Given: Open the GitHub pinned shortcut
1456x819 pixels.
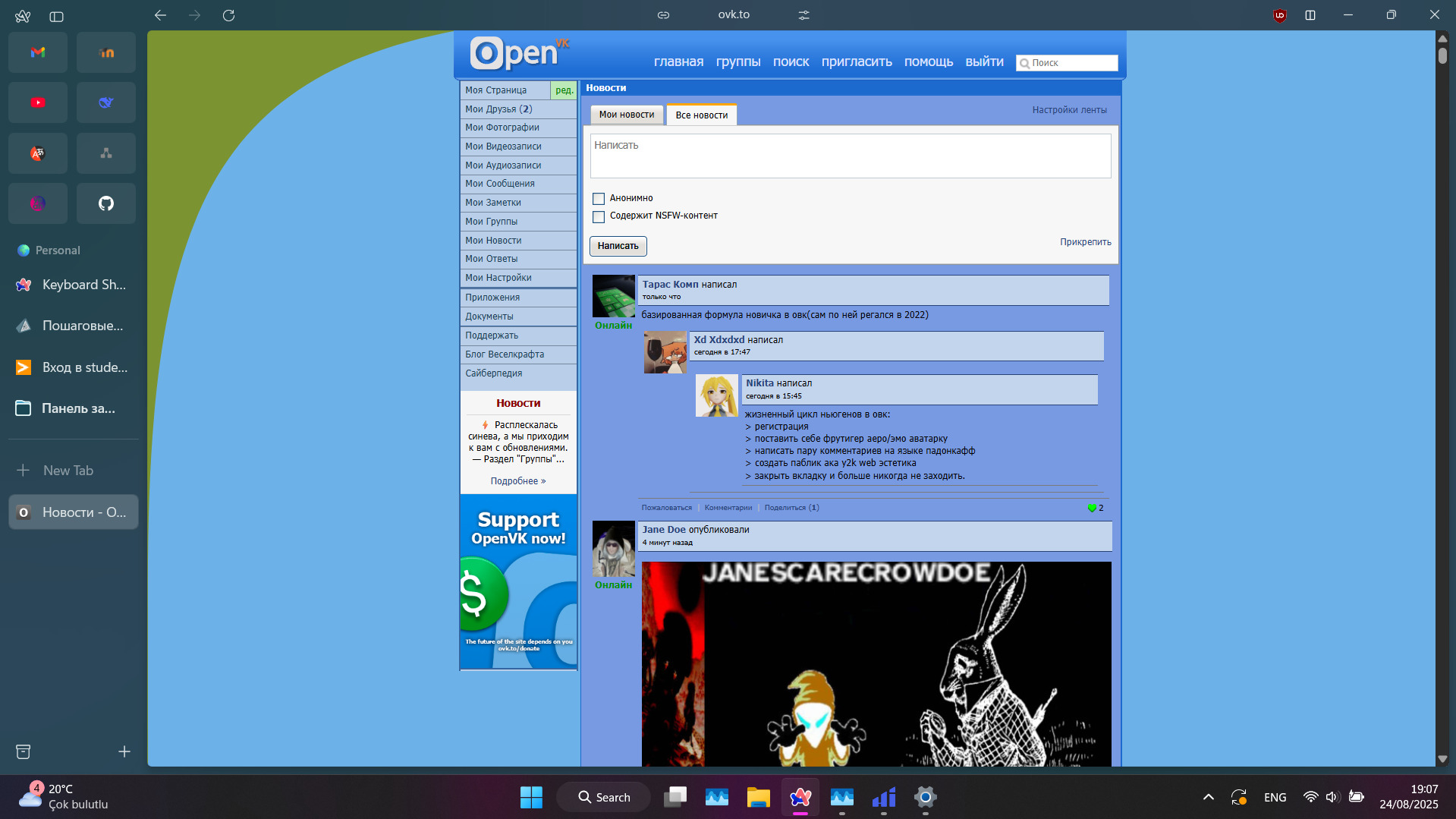Looking at the screenshot, I should tap(106, 203).
